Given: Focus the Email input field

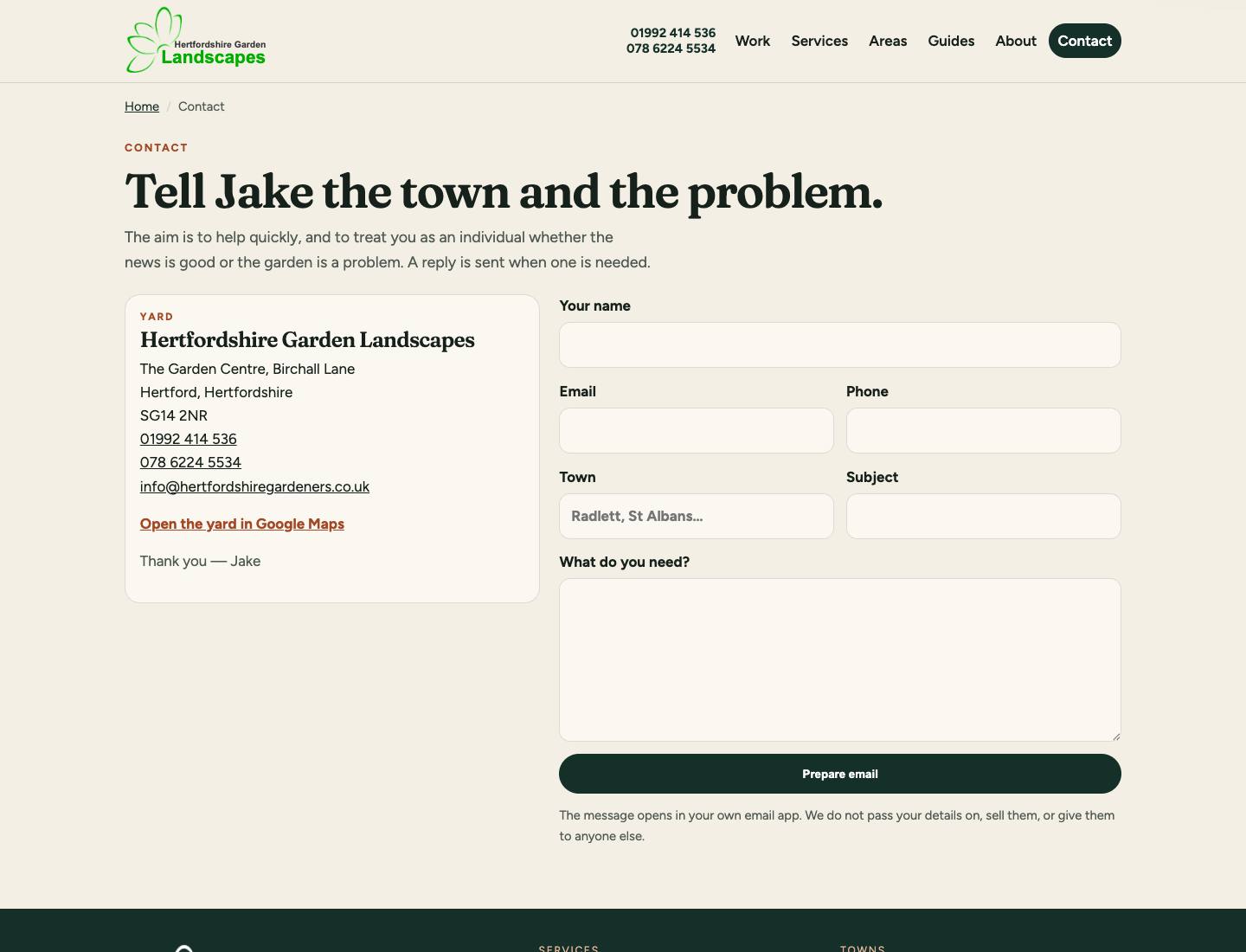Looking at the screenshot, I should coord(697,430).
